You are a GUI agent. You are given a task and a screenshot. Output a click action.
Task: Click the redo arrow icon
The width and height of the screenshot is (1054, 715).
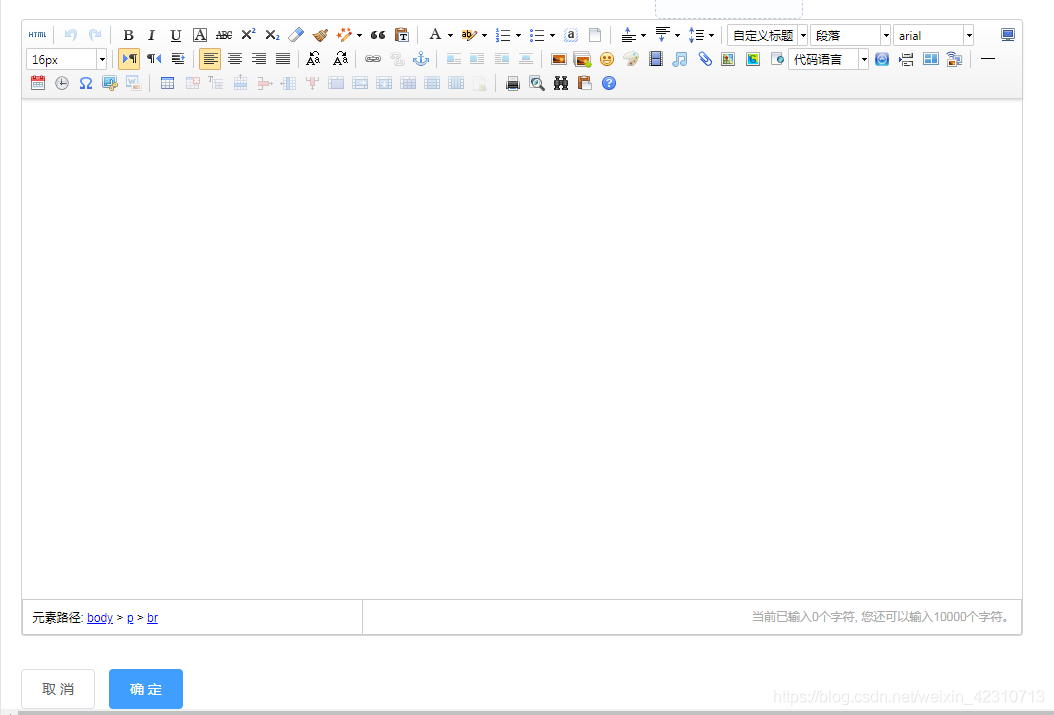[95, 35]
